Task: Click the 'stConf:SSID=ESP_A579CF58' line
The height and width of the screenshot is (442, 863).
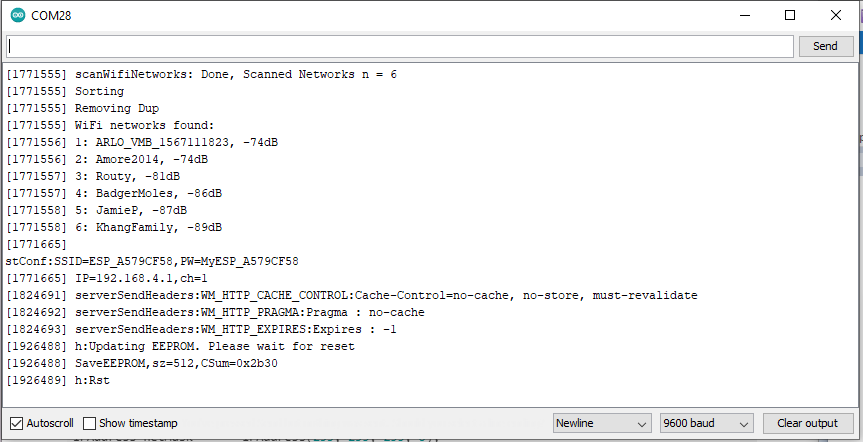Action: tap(152, 261)
